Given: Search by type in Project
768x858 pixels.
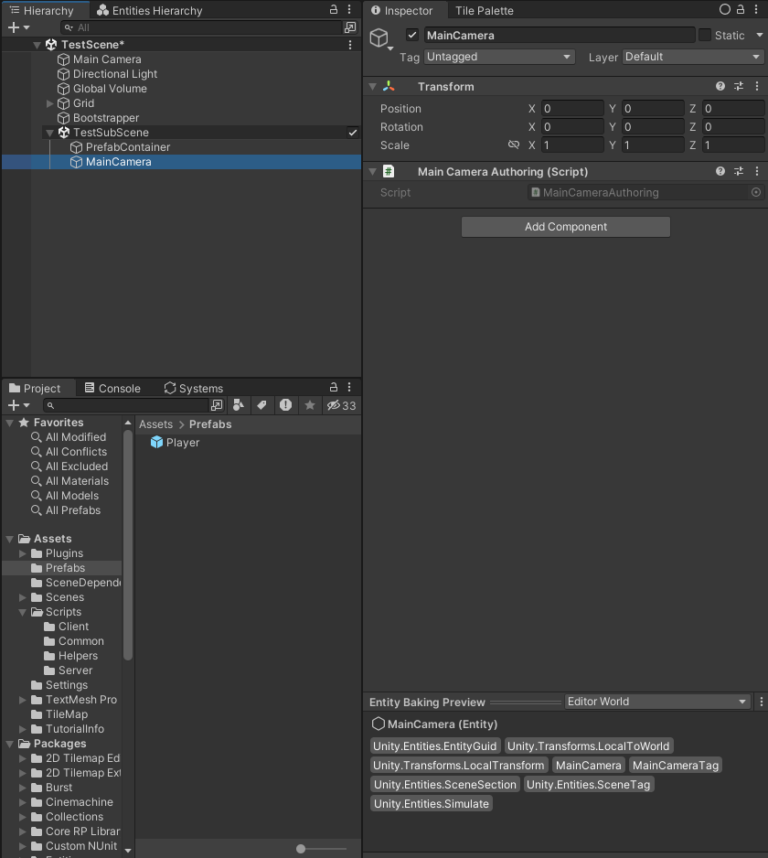Looking at the screenshot, I should tap(238, 405).
